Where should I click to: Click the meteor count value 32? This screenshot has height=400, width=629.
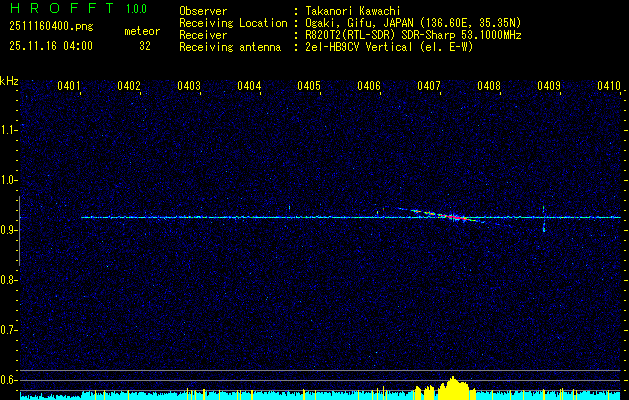pos(145,46)
